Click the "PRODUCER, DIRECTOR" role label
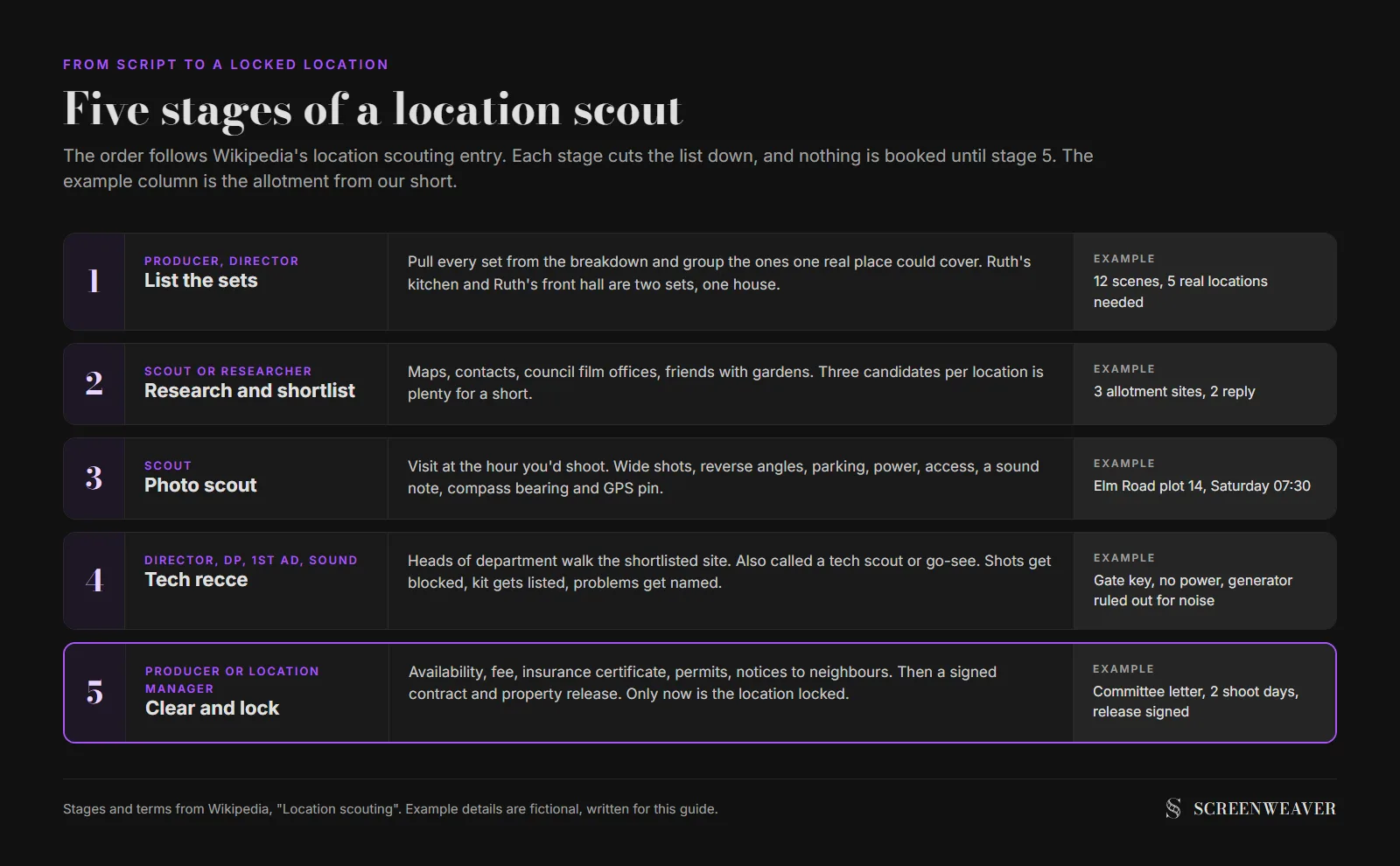Screen dimensions: 1400x866 pyautogui.click(x=221, y=261)
